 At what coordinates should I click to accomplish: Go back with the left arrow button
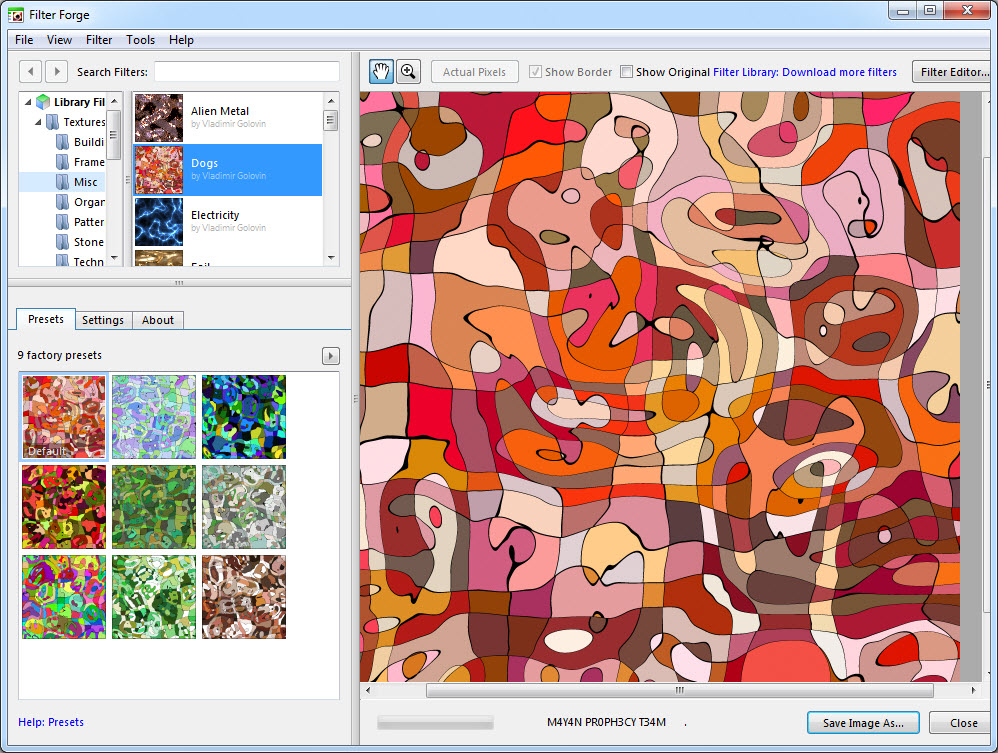31,71
